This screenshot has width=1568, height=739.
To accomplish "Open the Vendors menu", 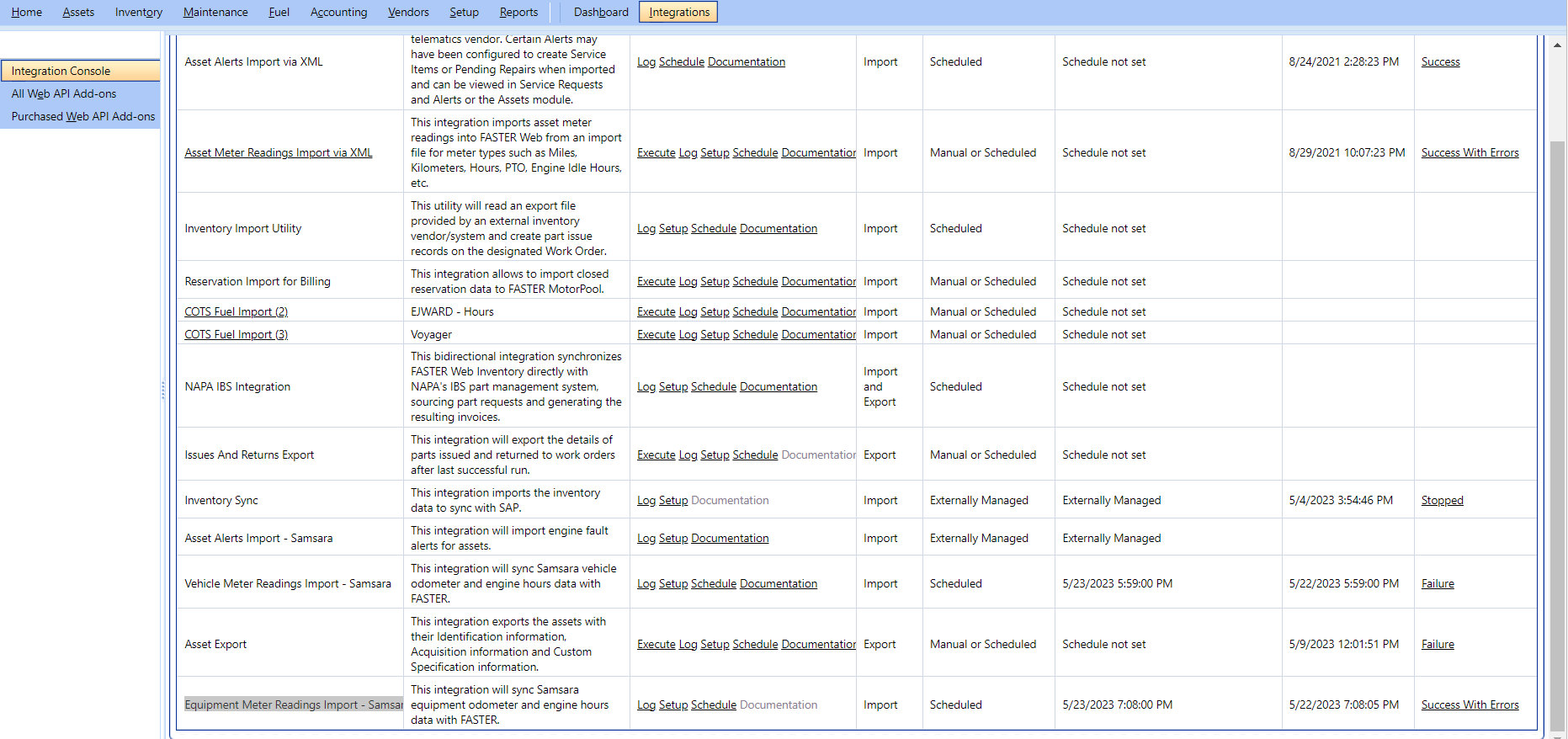I will [x=408, y=12].
